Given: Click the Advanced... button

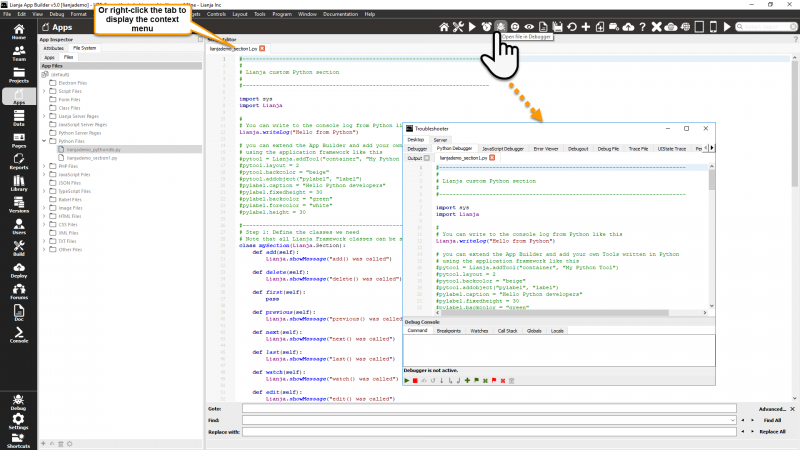Looking at the screenshot, I should click(772, 409).
